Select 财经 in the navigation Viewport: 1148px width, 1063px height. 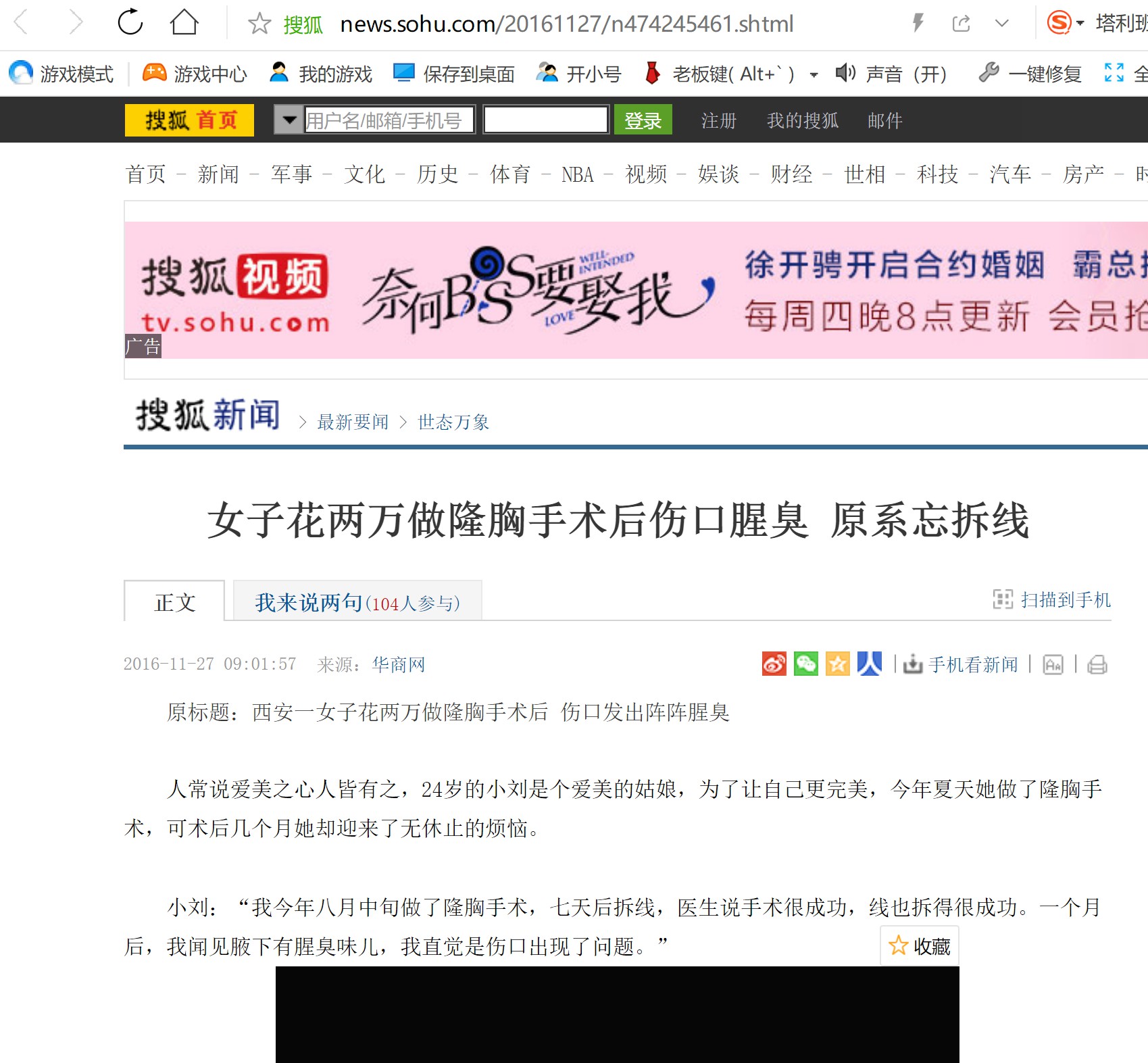pyautogui.click(x=792, y=174)
